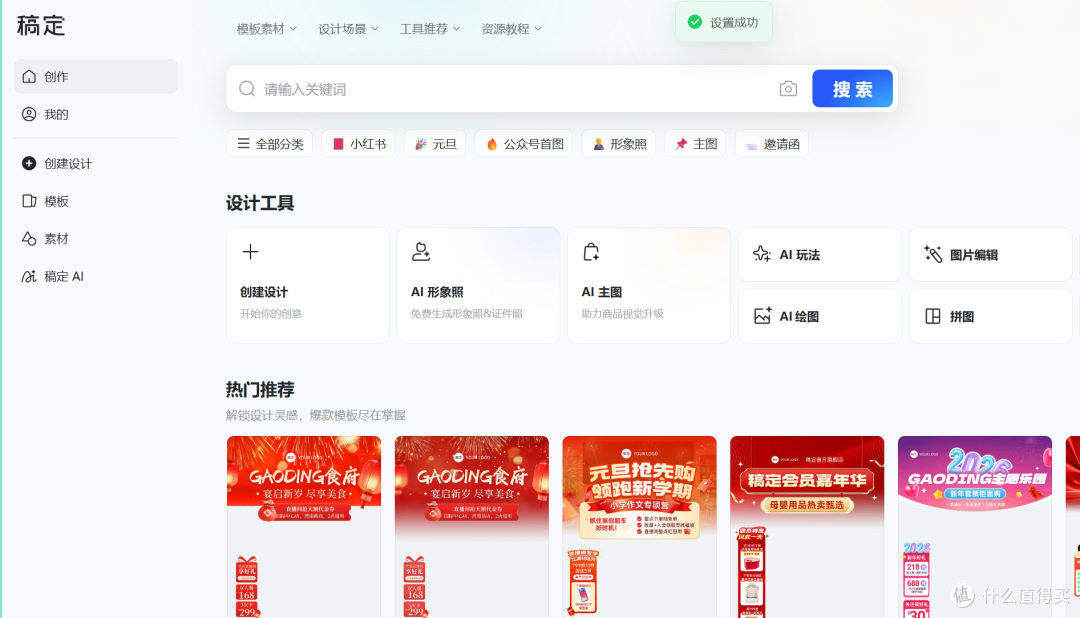This screenshot has width=1080, height=618.
Task: Open the 稿定会员嘉年华 template thumbnail
Action: [807, 527]
